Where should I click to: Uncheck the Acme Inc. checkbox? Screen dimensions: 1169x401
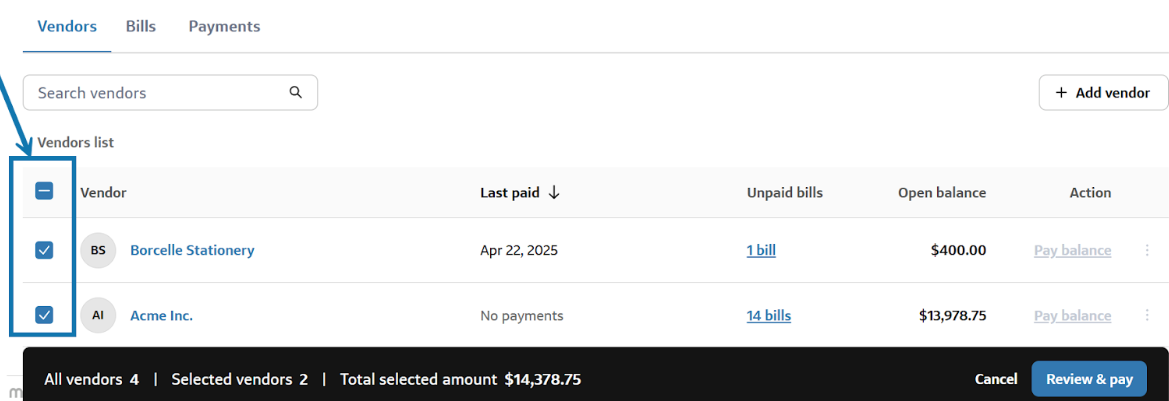44,315
